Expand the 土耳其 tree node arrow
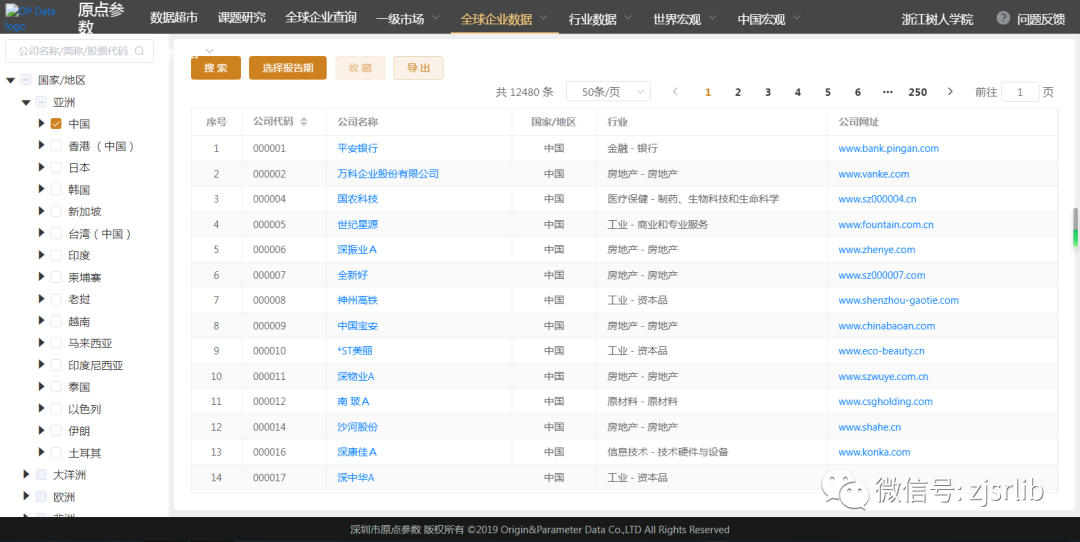The width and height of the screenshot is (1080, 542). tap(41, 452)
